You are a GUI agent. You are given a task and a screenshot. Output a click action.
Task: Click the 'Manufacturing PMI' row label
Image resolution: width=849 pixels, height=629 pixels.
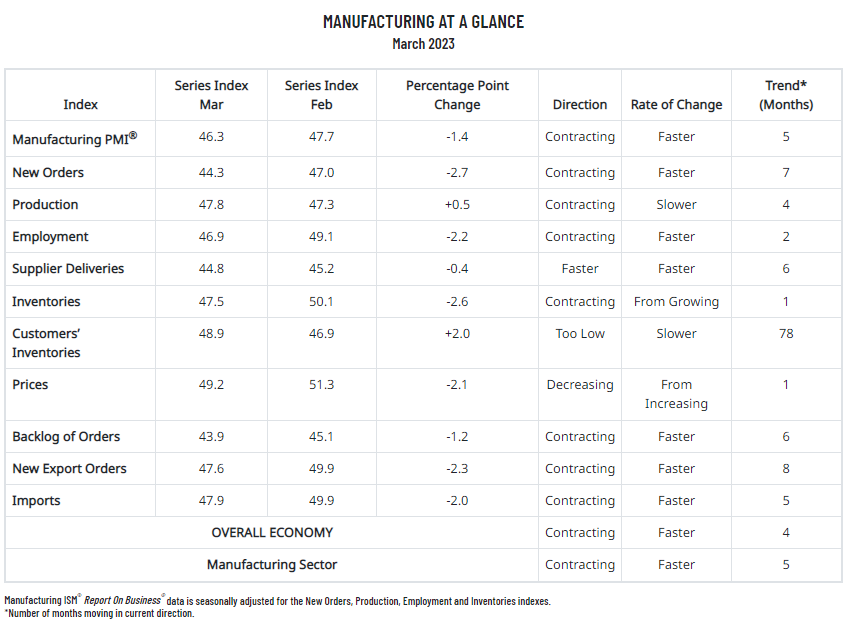pos(74,139)
